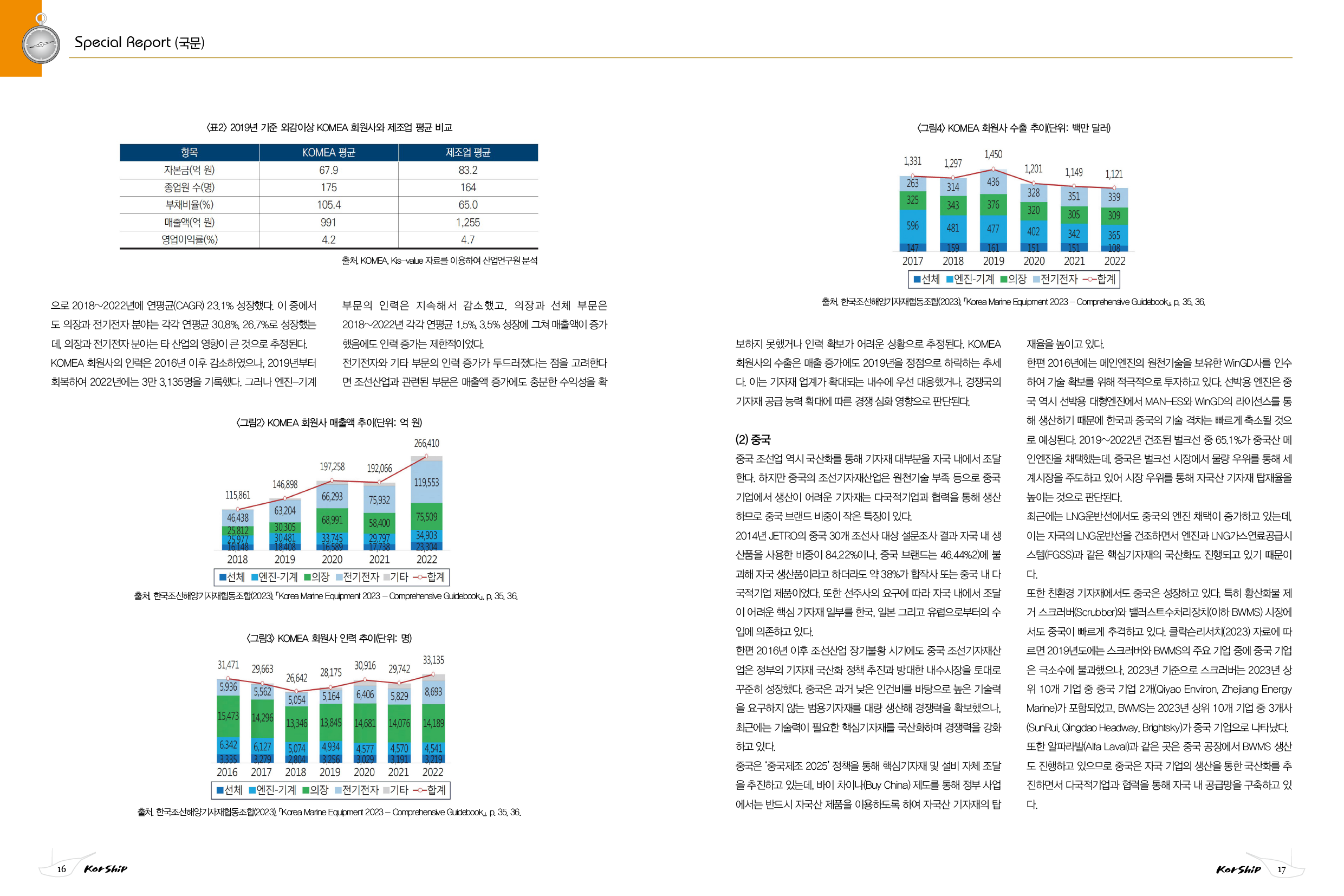
Task: Click the 266,410 total label in 그림2
Action: click(426, 444)
